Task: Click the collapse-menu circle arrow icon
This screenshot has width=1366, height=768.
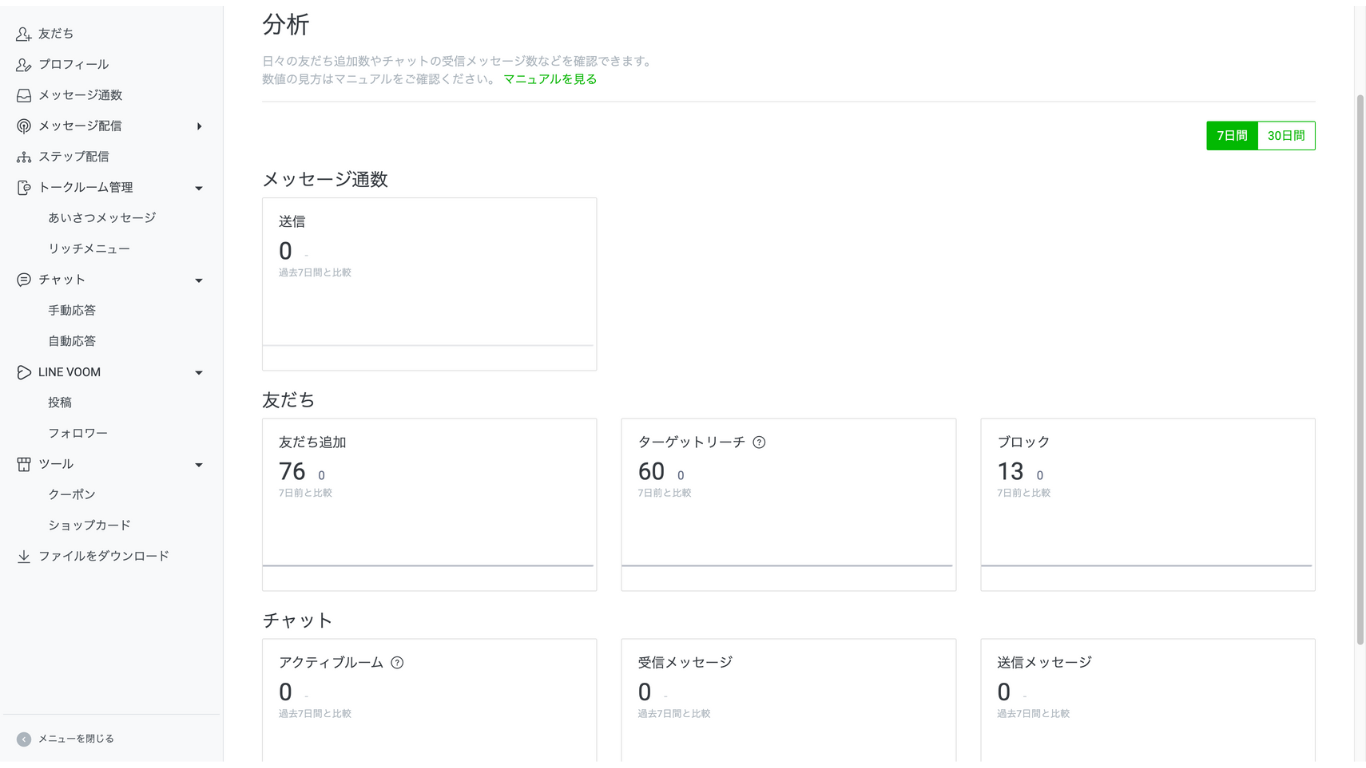Action: coord(24,739)
